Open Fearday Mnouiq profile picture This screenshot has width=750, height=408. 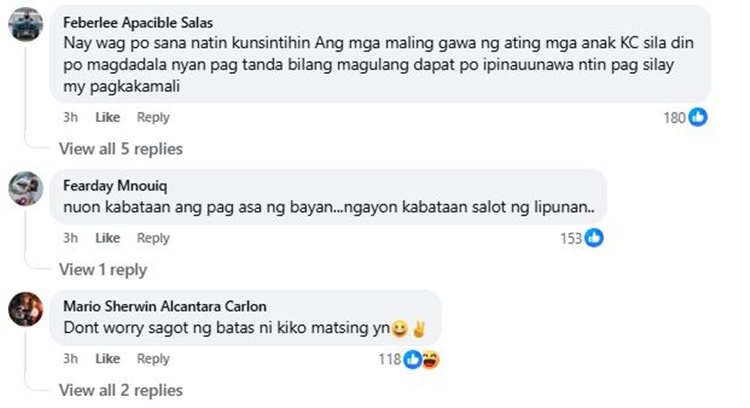pos(25,187)
